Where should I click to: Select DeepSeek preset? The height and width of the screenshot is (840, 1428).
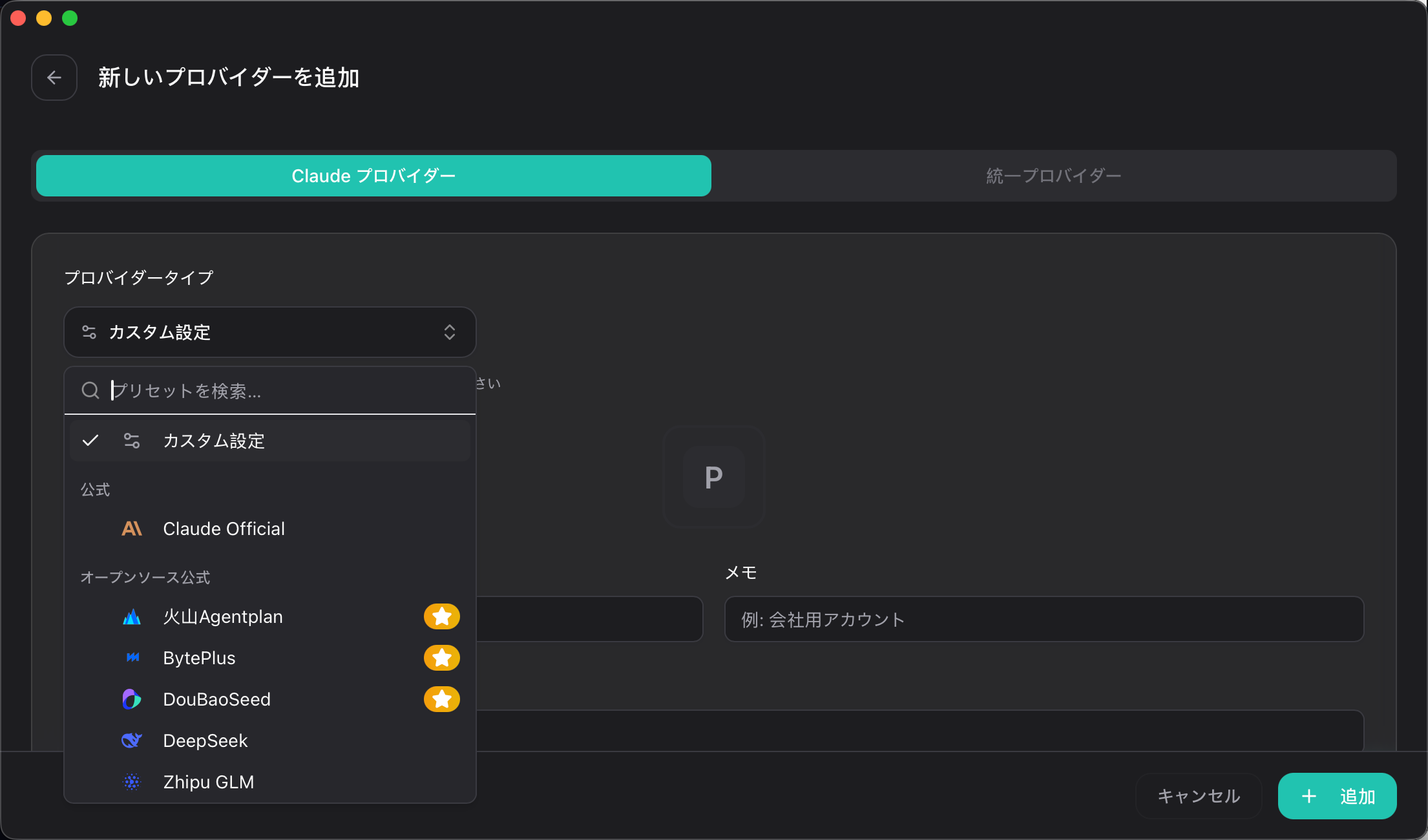tap(270, 740)
